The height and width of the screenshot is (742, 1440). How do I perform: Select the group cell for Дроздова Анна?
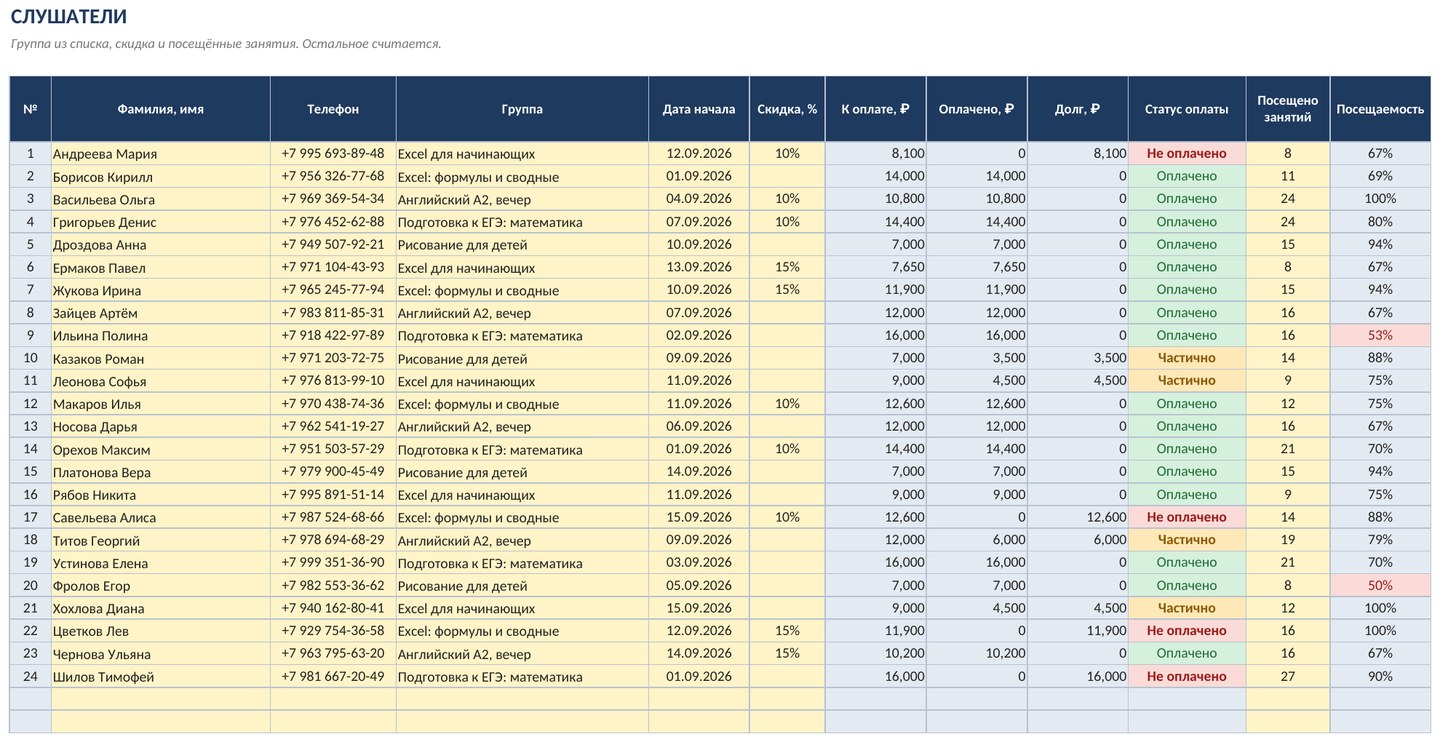point(522,245)
